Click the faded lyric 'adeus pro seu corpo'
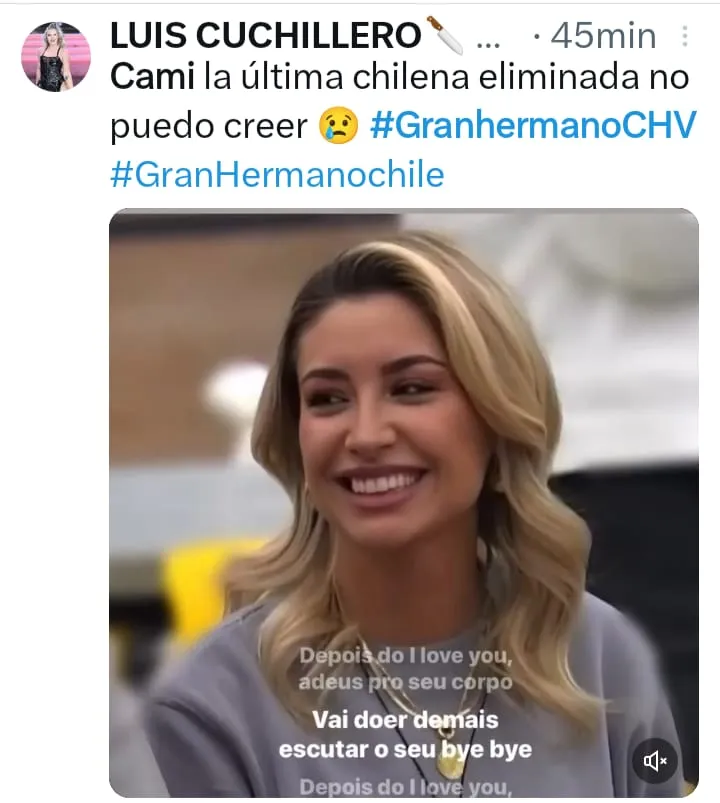The width and height of the screenshot is (720, 803). pos(405,682)
